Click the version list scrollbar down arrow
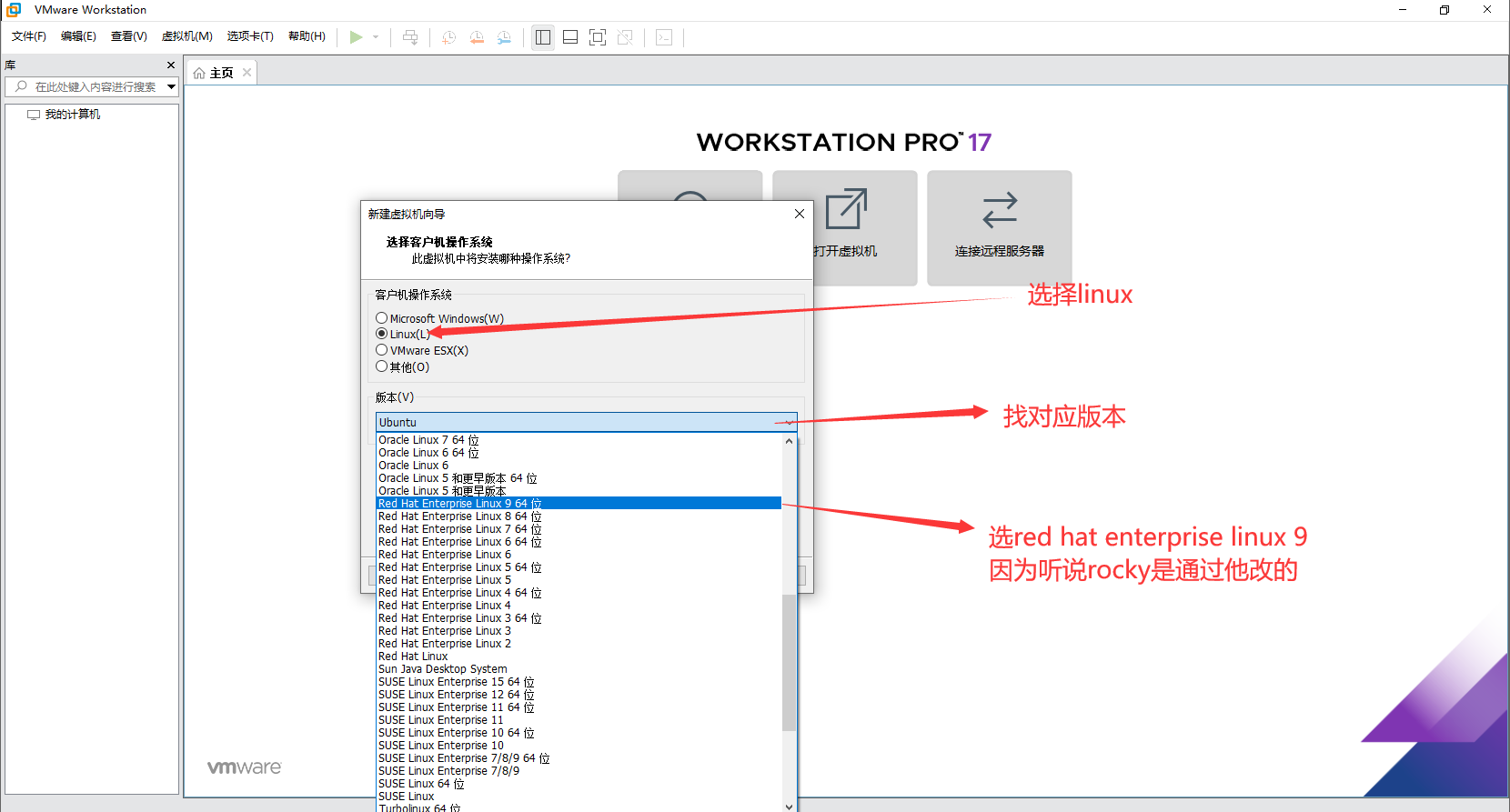The image size is (1510, 812). (789, 806)
